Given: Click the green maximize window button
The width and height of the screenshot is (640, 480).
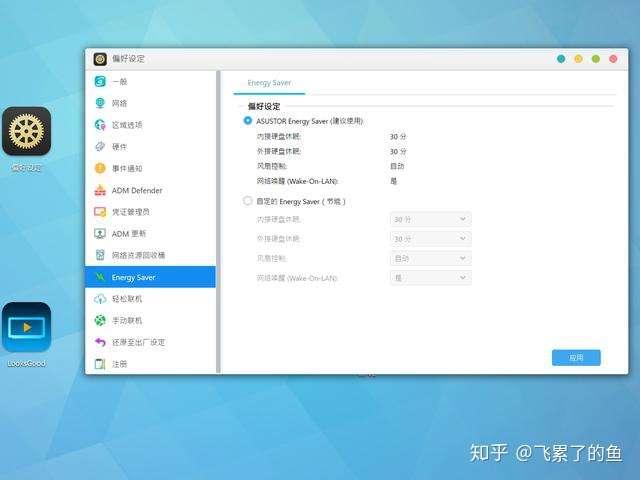Looking at the screenshot, I should pos(596,59).
